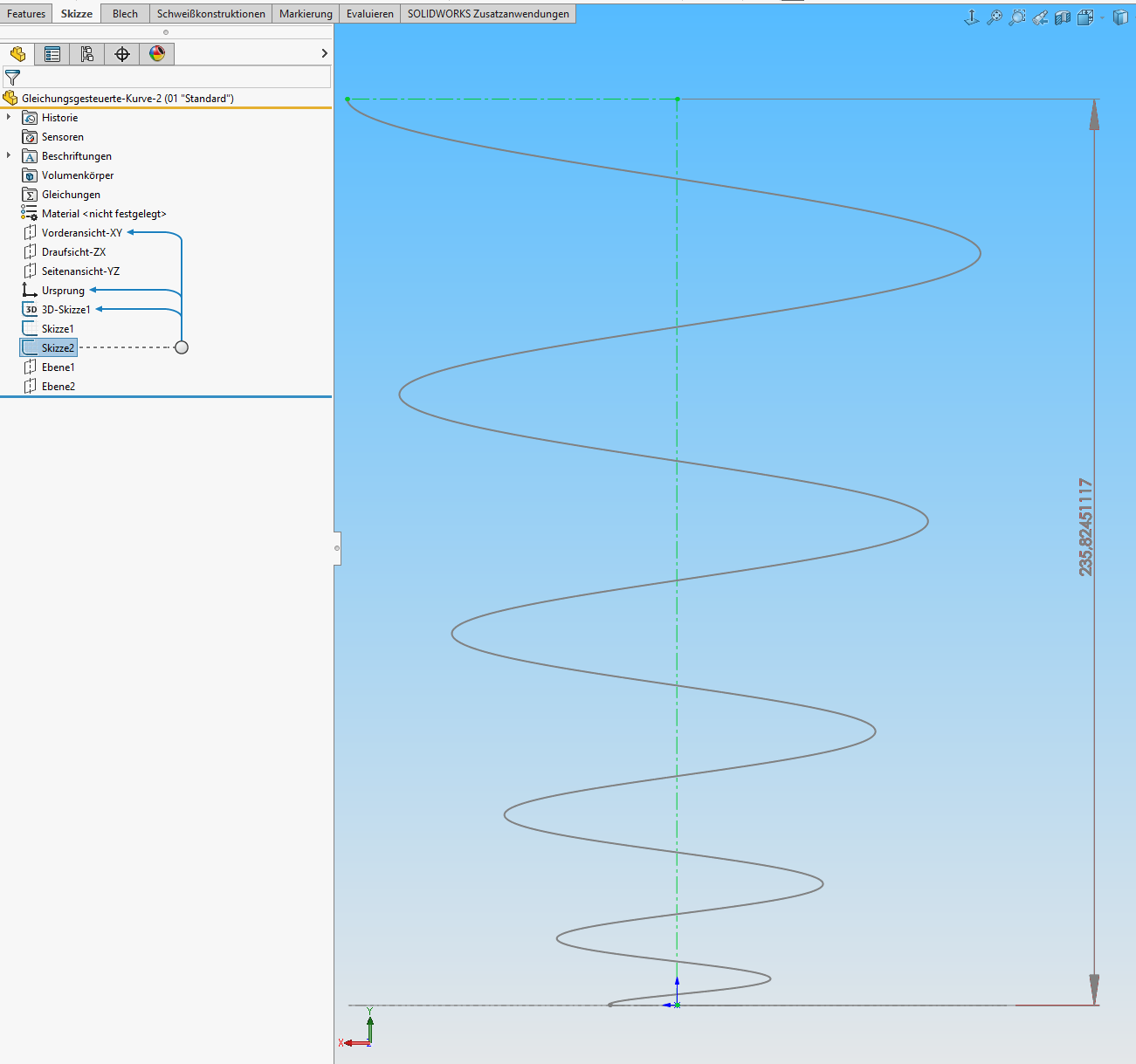Click the 3D-Skizze1 sketch icon
Screen dimensions: 1136x1064
[x=30, y=310]
